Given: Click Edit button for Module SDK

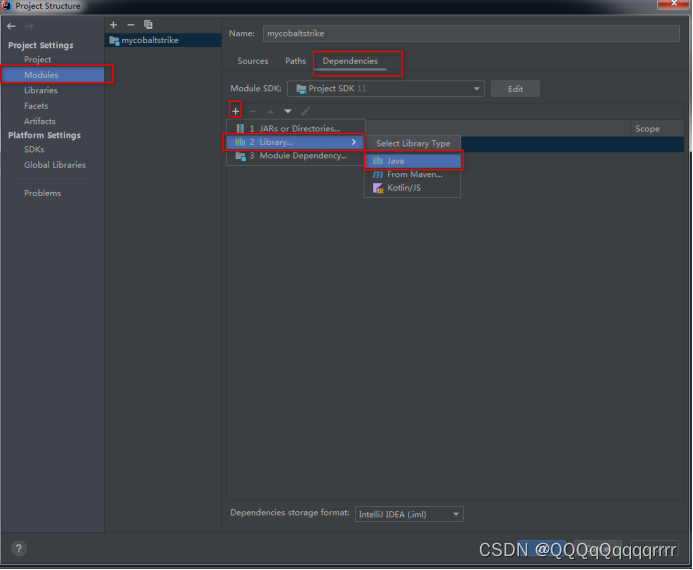Looking at the screenshot, I should pos(515,89).
